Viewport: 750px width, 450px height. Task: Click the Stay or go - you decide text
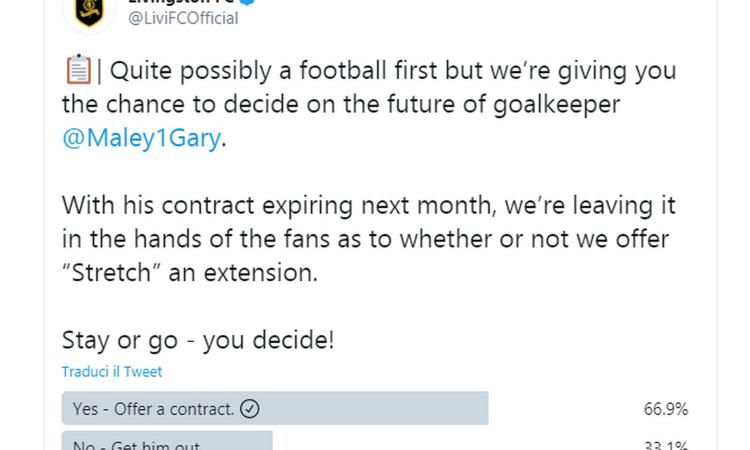pos(198,340)
